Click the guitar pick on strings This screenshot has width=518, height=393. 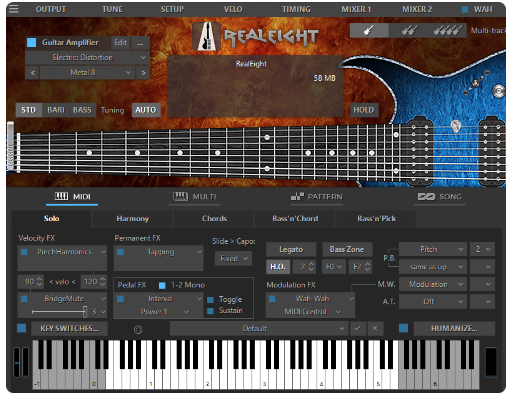coord(456,127)
